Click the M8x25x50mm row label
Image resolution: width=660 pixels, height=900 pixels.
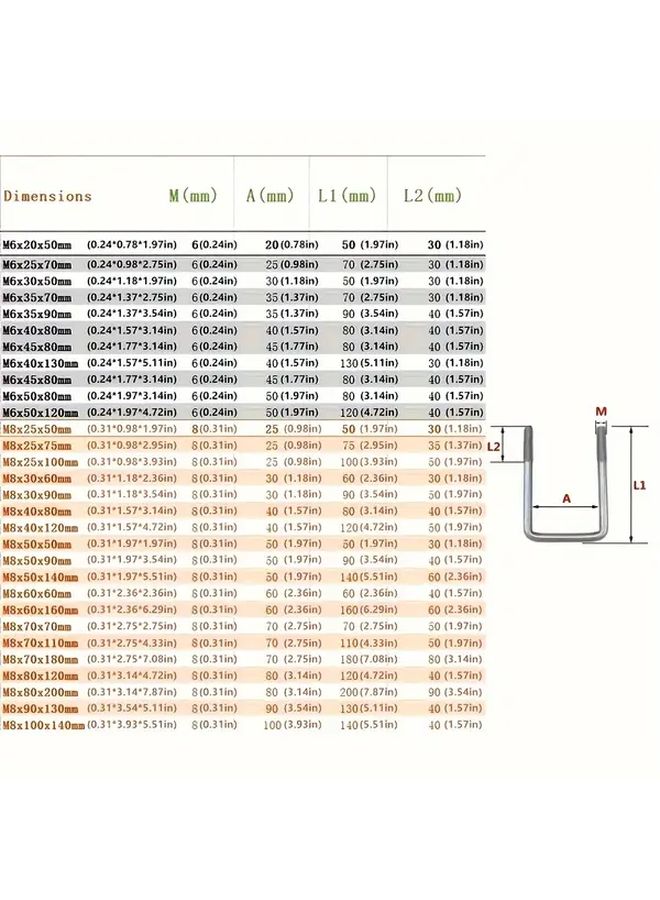point(40,429)
